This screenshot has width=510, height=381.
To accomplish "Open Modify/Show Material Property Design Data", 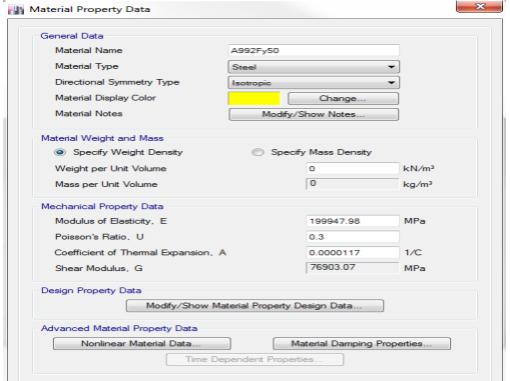I will tap(255, 306).
